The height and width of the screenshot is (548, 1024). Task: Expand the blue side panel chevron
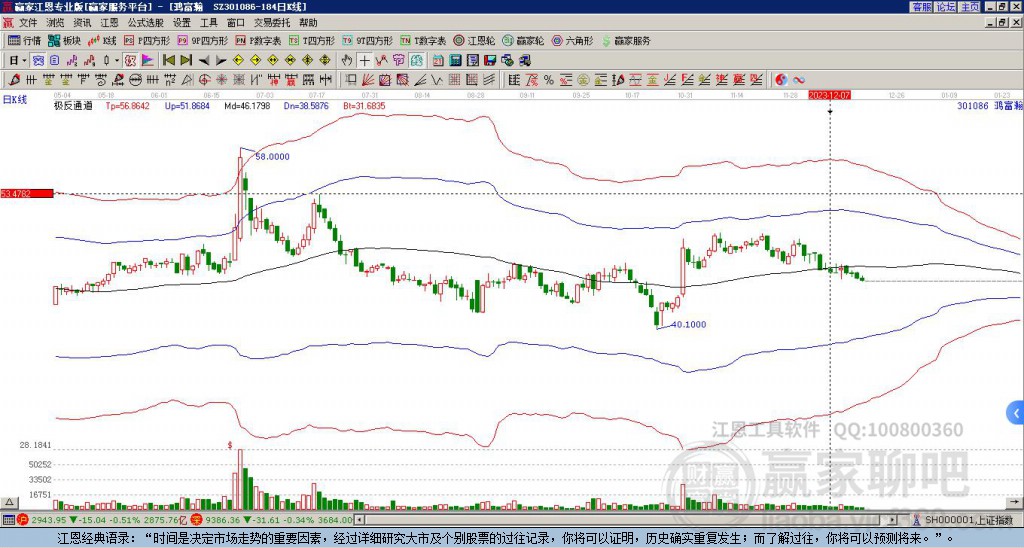[1016, 413]
